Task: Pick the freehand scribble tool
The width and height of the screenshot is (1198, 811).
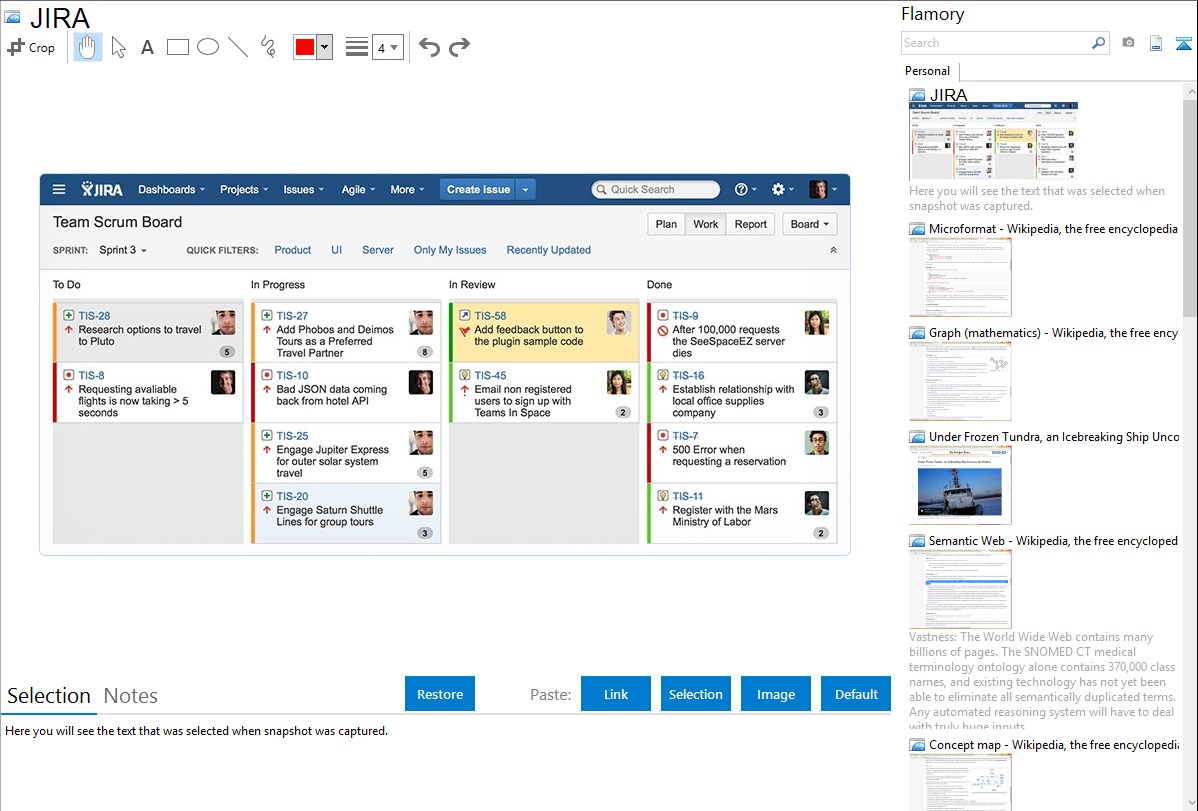Action: (268, 47)
